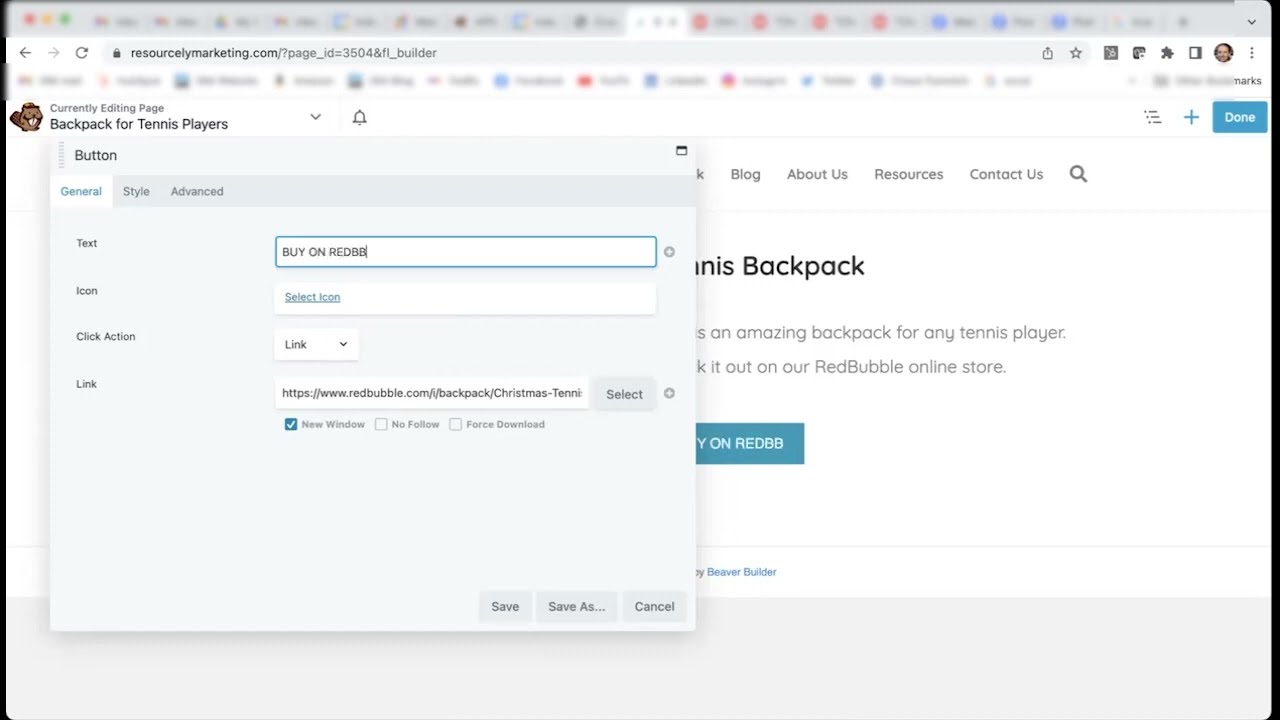The height and width of the screenshot is (720, 1280).
Task: Switch to the General tab
Action: (x=81, y=191)
